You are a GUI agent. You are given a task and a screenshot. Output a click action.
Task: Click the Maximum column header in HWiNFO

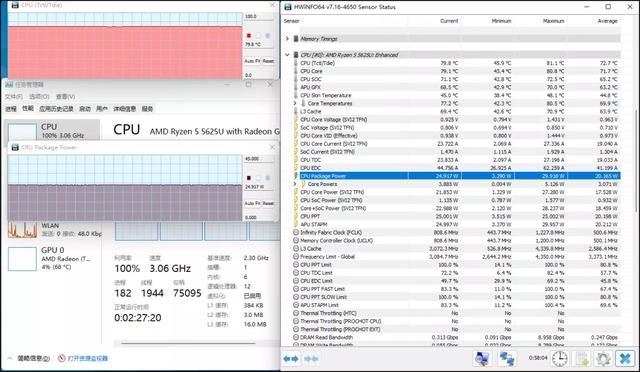(553, 21)
